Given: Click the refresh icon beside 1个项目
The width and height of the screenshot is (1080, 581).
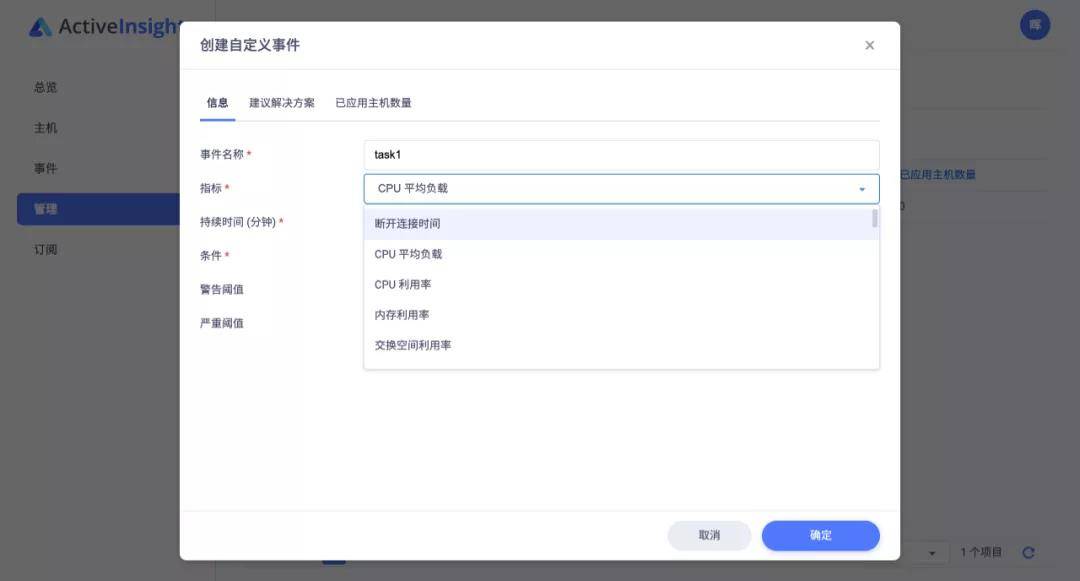Looking at the screenshot, I should pos(1028,551).
